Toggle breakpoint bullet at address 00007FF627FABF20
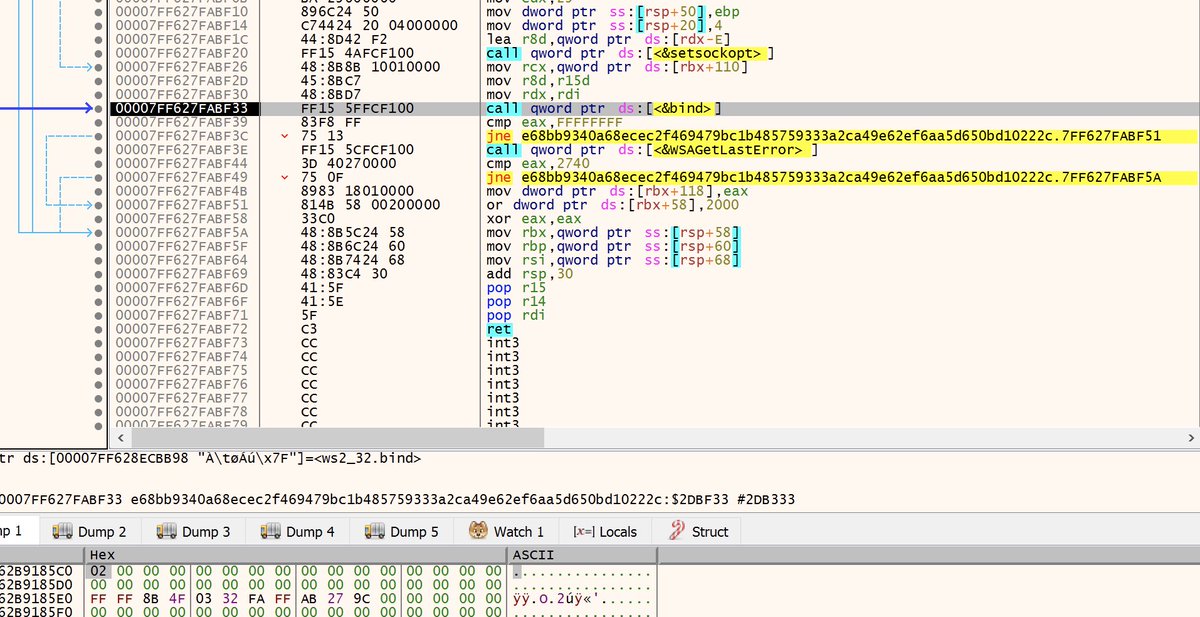The width and height of the screenshot is (1200, 617). [97, 53]
